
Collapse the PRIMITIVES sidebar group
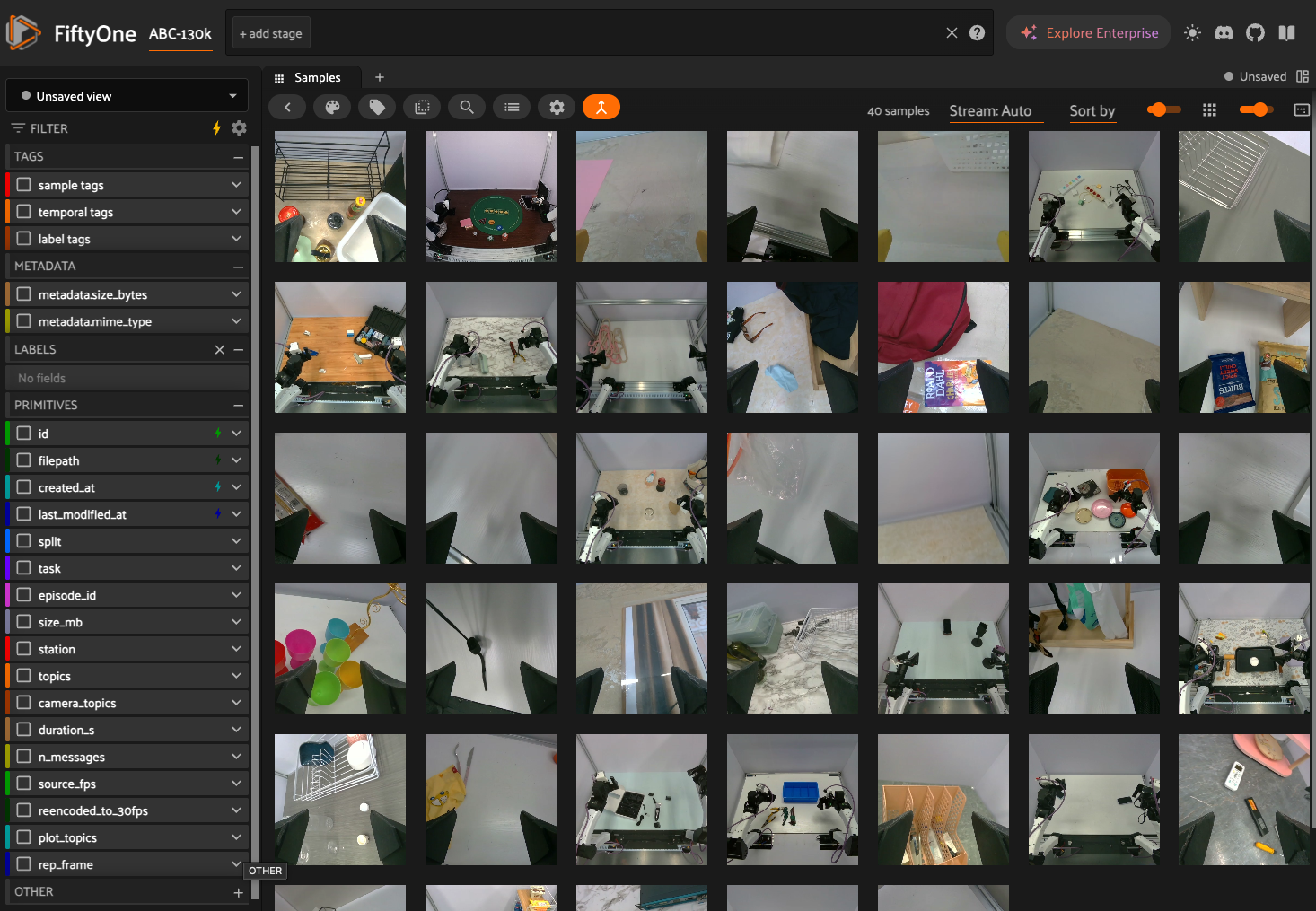coord(239,406)
